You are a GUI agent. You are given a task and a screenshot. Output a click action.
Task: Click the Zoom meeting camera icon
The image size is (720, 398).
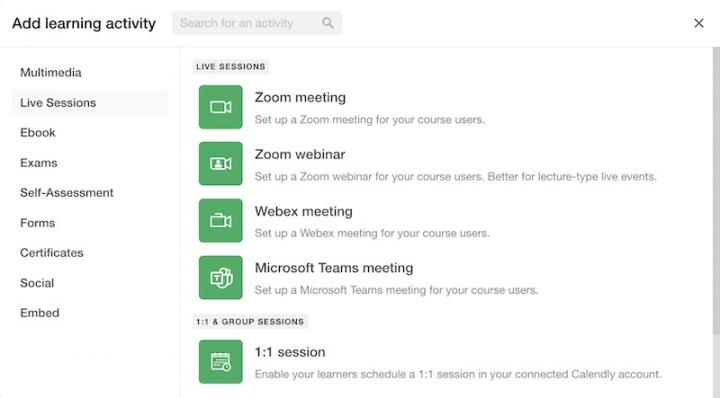pos(220,107)
